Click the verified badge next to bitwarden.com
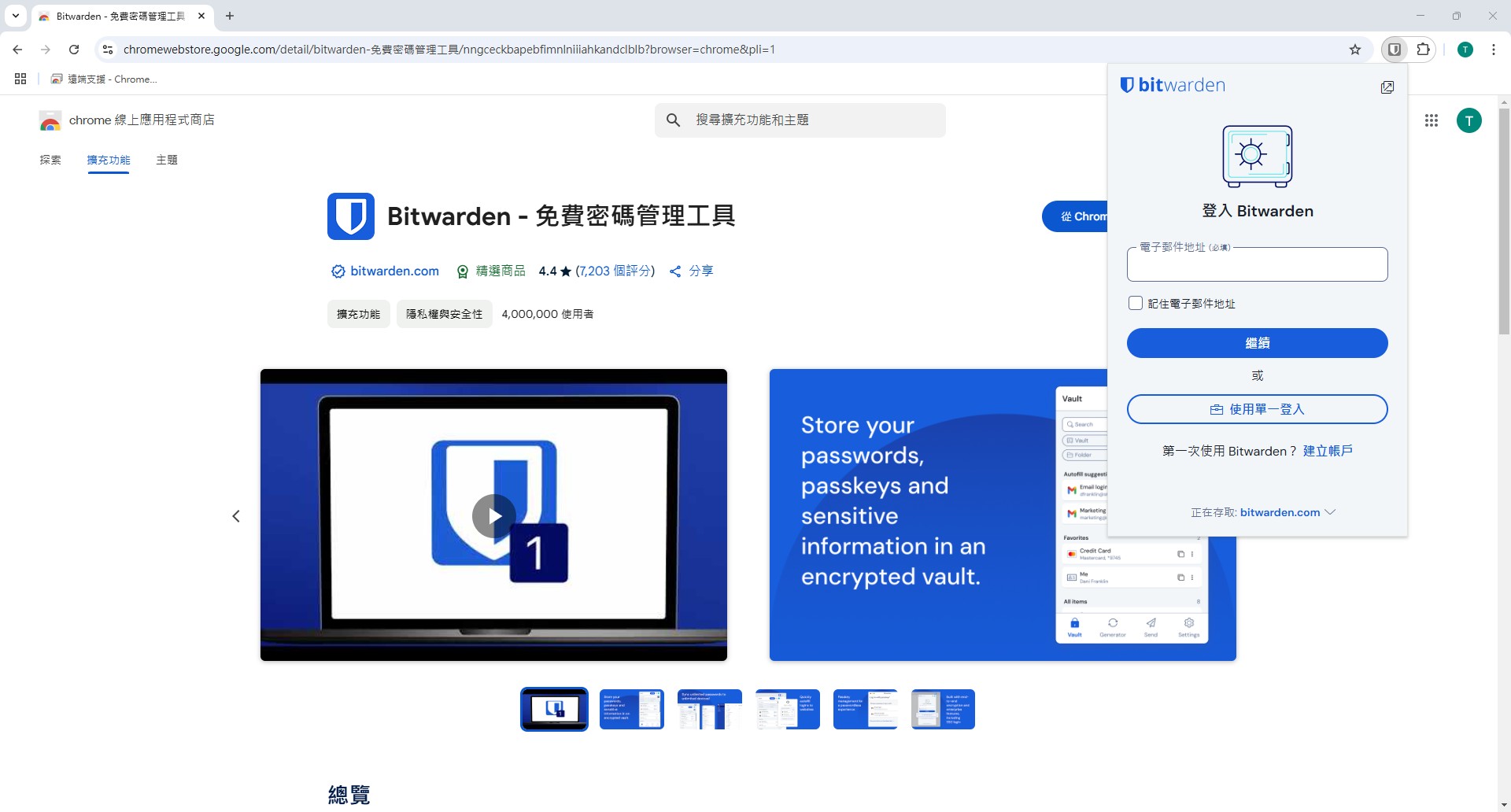 337,271
